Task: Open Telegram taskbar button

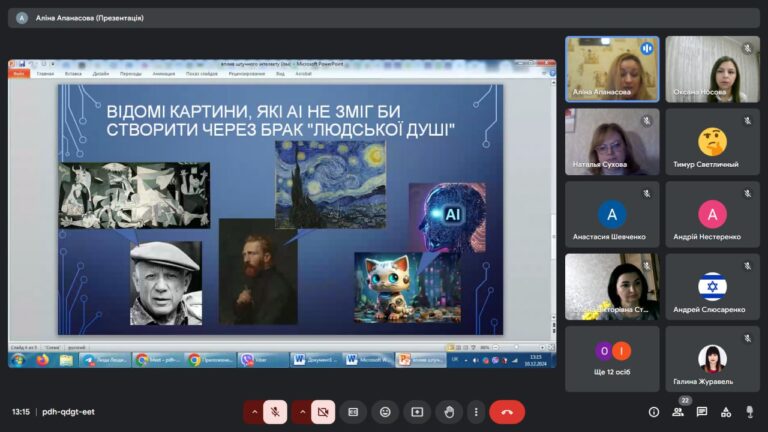Action: 105,360
